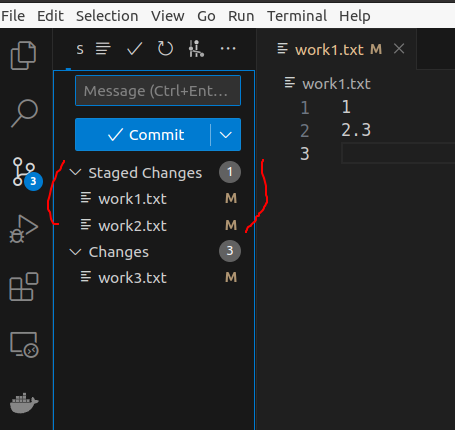The width and height of the screenshot is (455, 430).
Task: Click the text 2.3 on editor line 2
Action: [x=356, y=130]
